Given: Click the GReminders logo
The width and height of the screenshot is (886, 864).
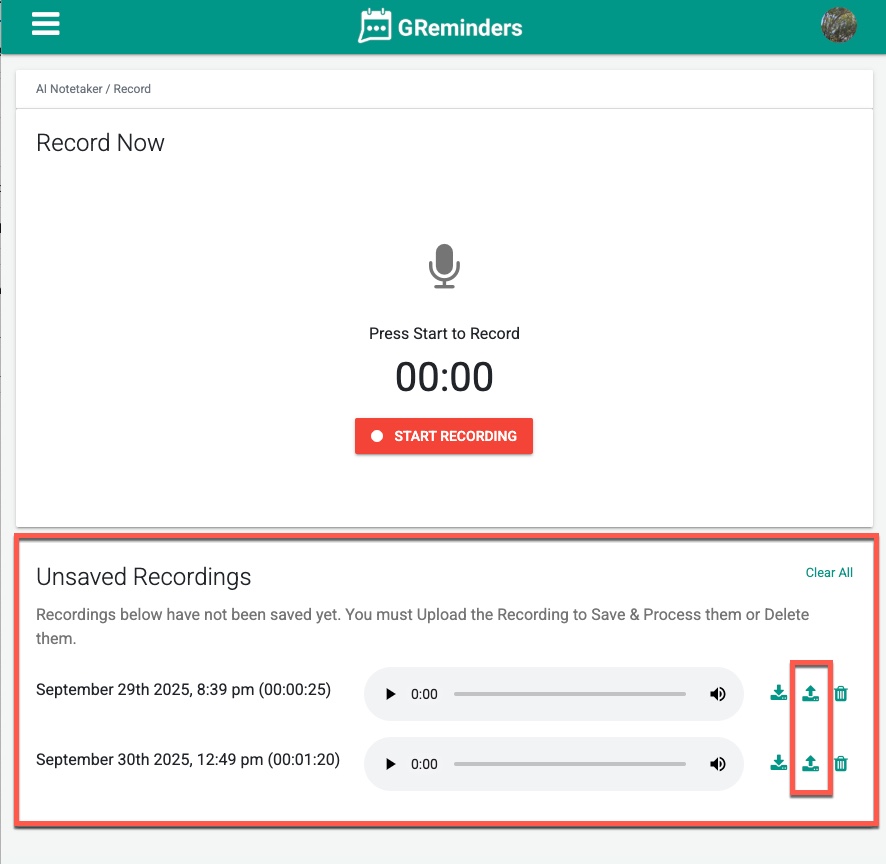Looking at the screenshot, I should pyautogui.click(x=441, y=27).
